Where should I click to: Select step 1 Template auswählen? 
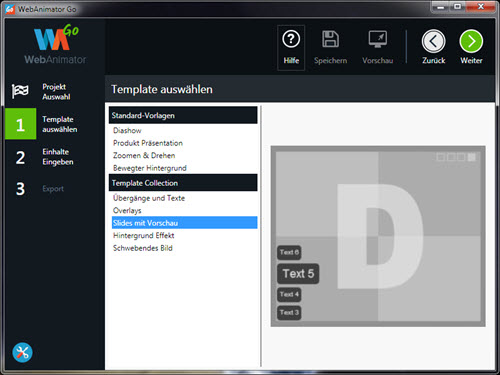55,124
